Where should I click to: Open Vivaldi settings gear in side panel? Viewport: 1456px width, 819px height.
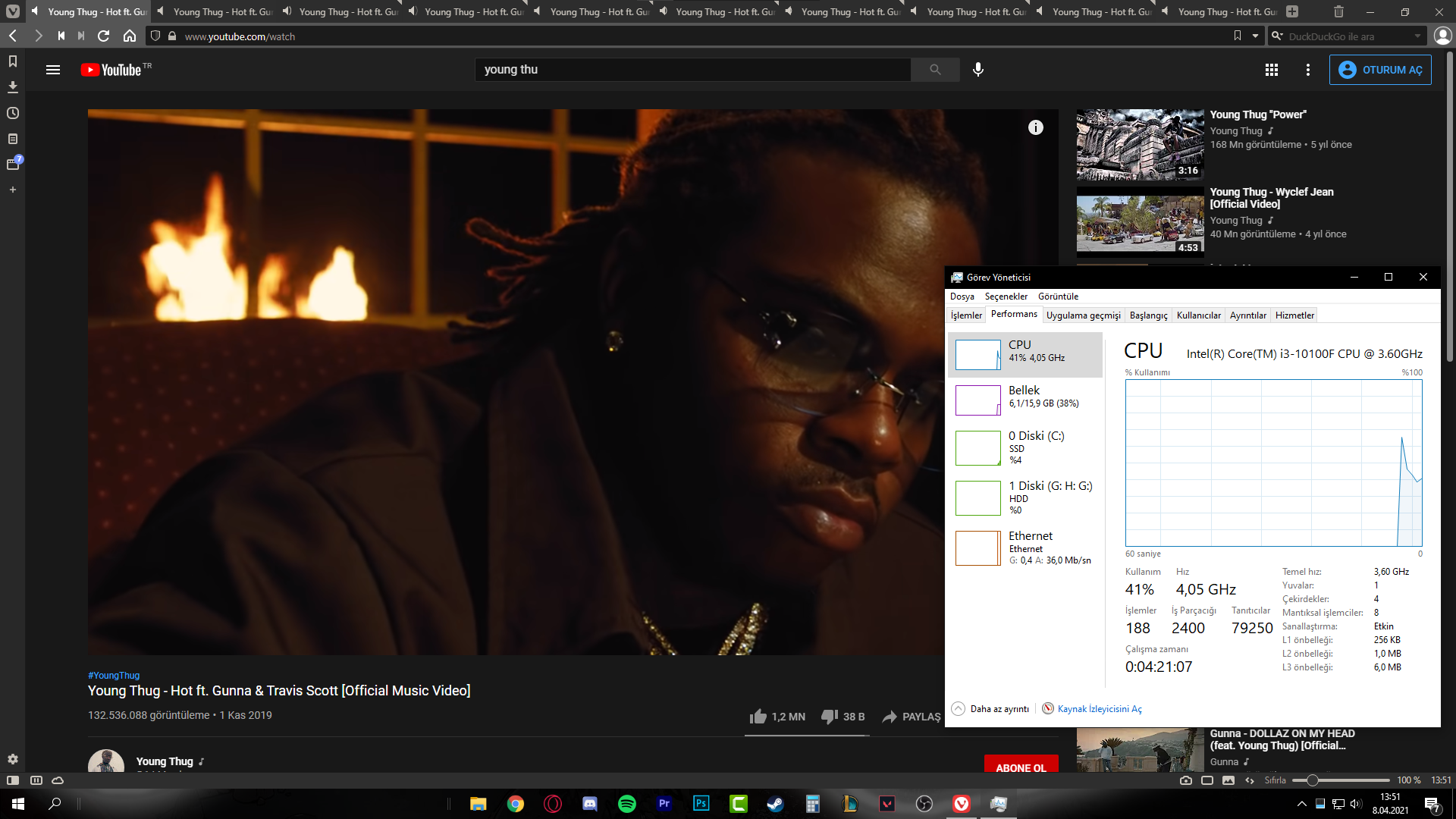coord(13,759)
